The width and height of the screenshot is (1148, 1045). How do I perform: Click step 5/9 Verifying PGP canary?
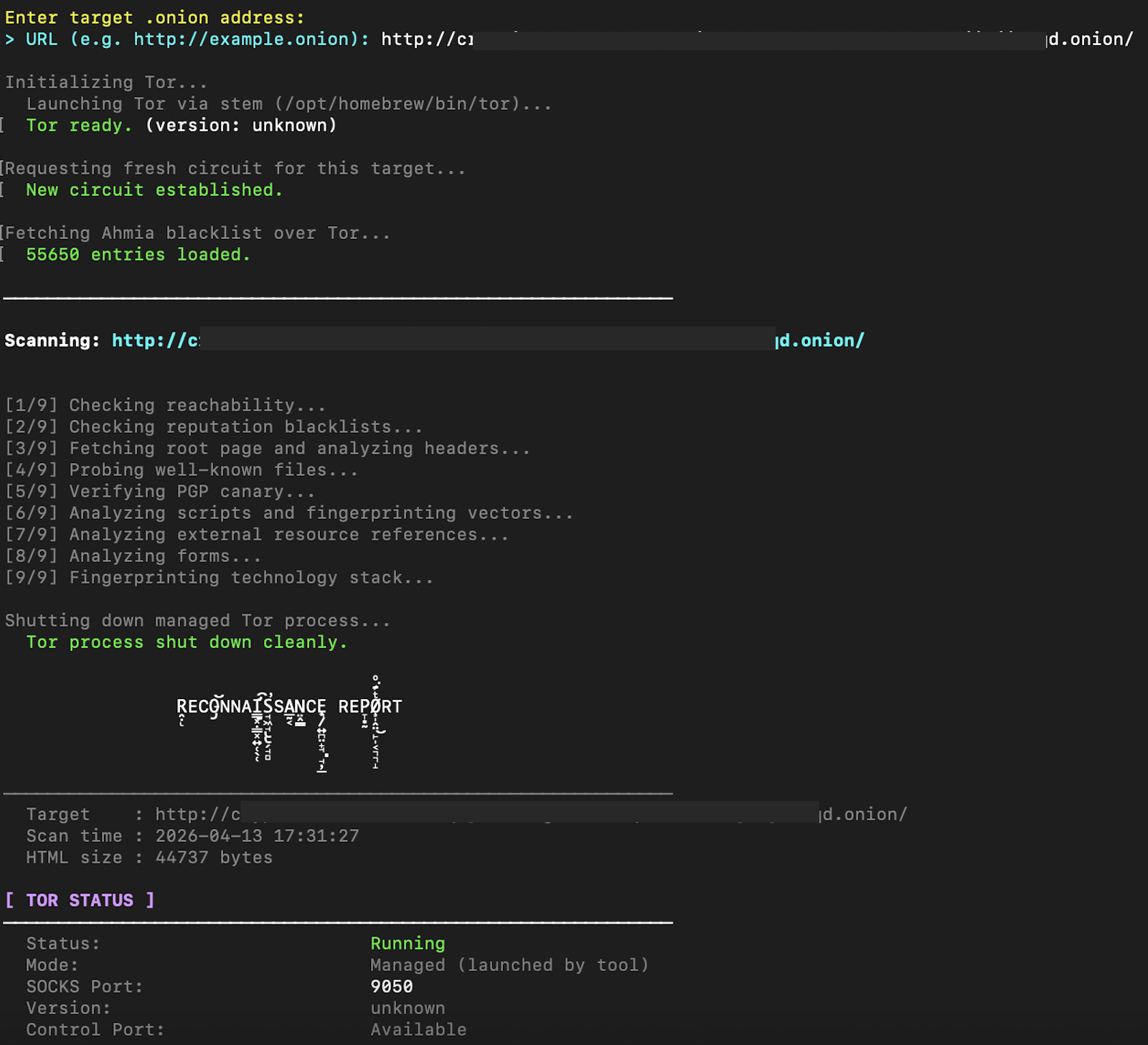[159, 491]
